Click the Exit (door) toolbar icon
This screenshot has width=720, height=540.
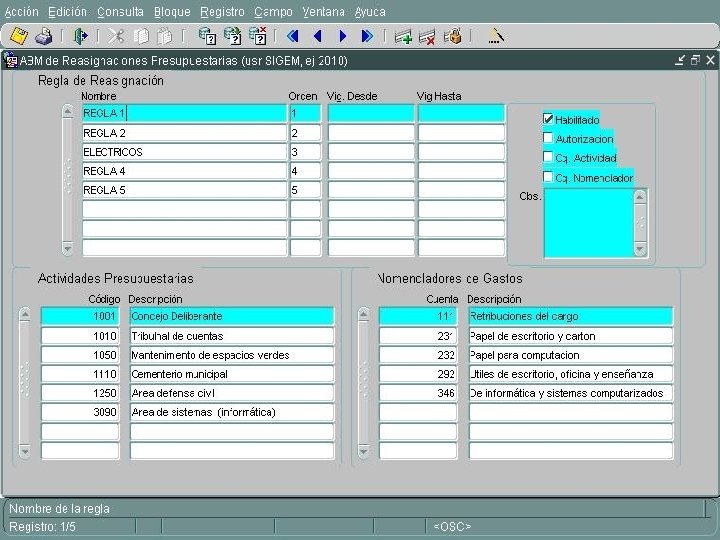pyautogui.click(x=81, y=36)
